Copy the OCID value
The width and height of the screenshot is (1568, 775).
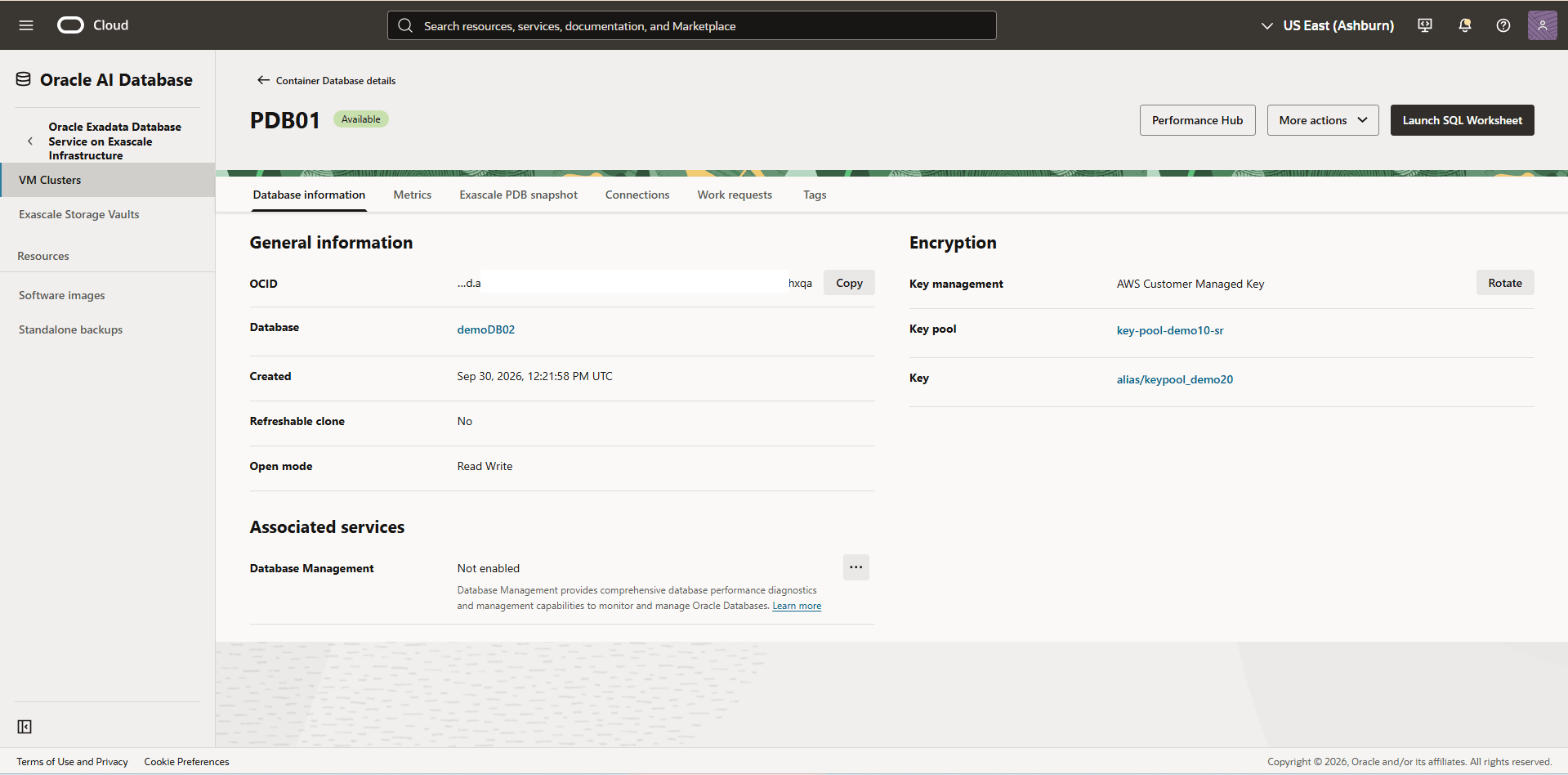849,283
